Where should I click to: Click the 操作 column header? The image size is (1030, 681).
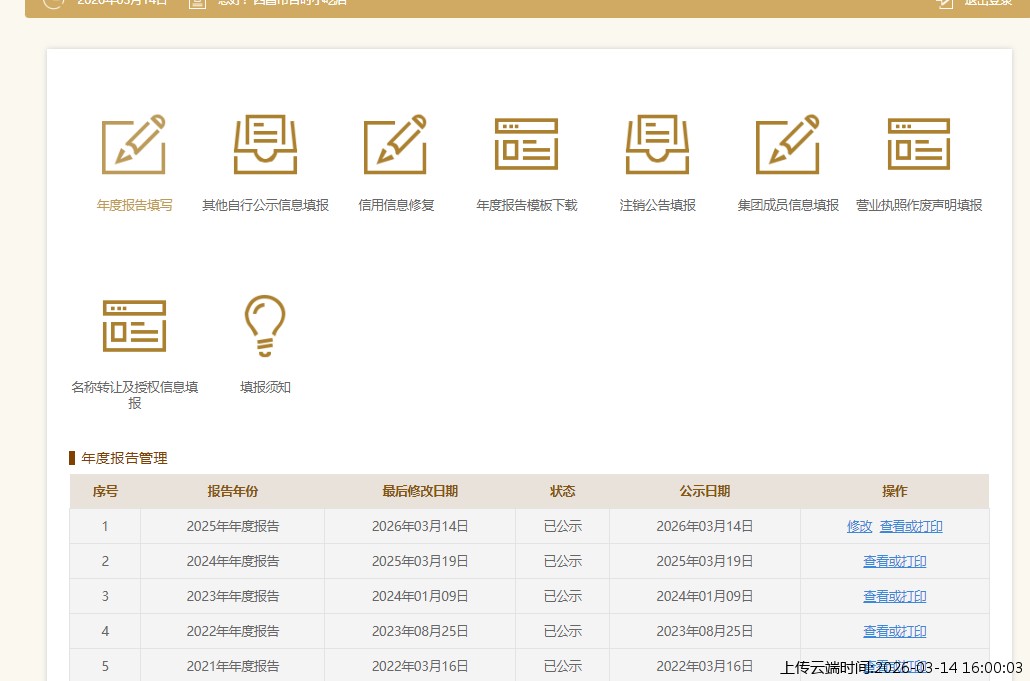[x=894, y=492]
